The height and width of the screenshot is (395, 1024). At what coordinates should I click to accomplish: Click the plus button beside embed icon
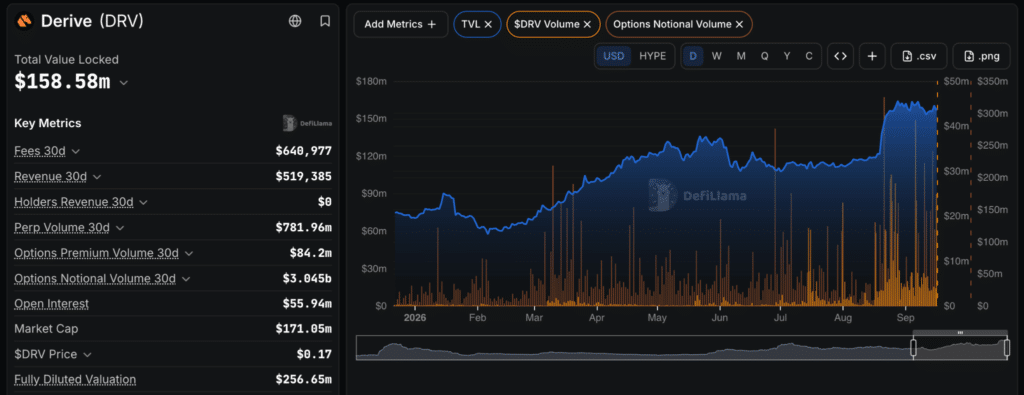click(872, 56)
